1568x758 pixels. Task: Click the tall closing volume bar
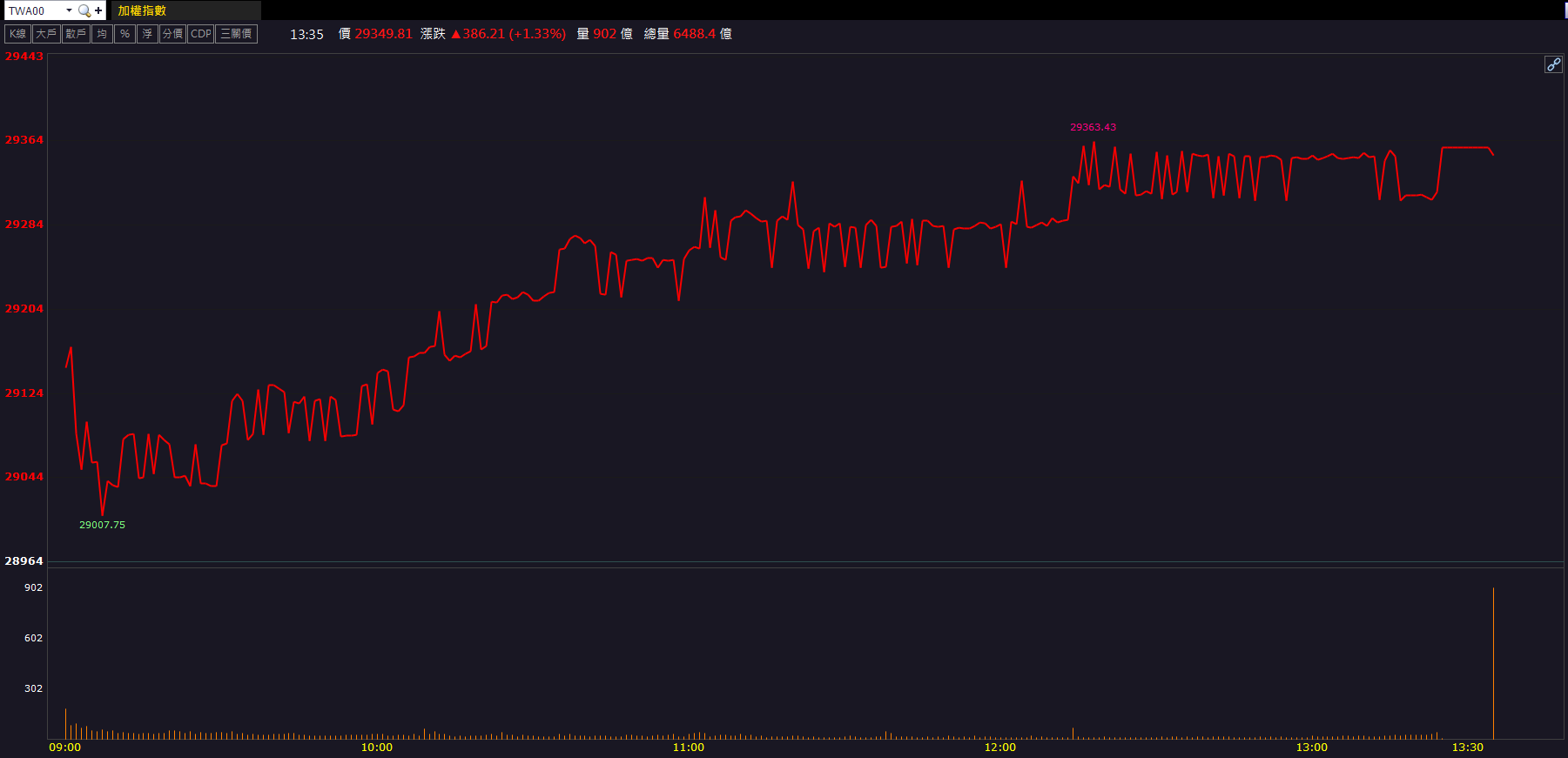1493,663
